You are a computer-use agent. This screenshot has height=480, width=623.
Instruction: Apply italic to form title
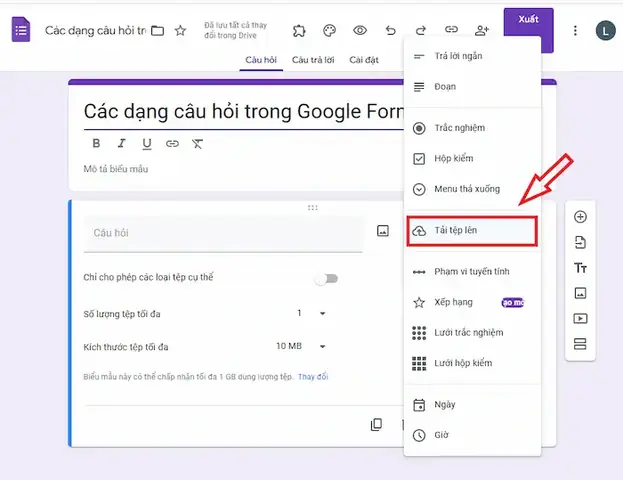click(122, 143)
